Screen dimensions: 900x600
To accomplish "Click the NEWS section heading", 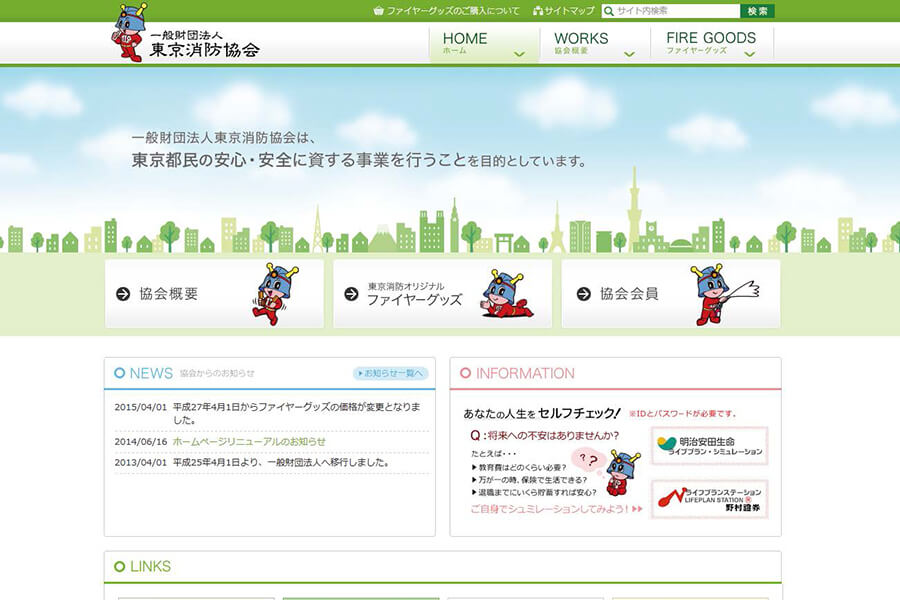I will click(x=151, y=373).
